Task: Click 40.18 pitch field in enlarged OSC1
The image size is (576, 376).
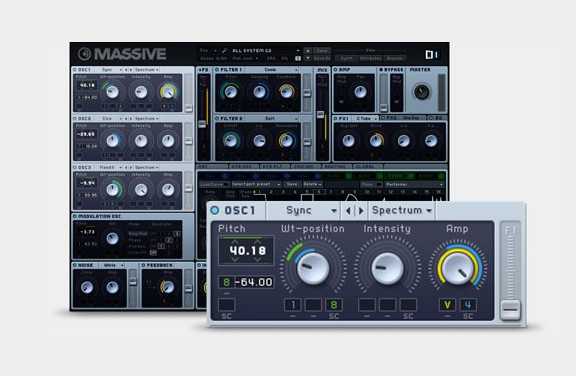Action: pos(247,251)
